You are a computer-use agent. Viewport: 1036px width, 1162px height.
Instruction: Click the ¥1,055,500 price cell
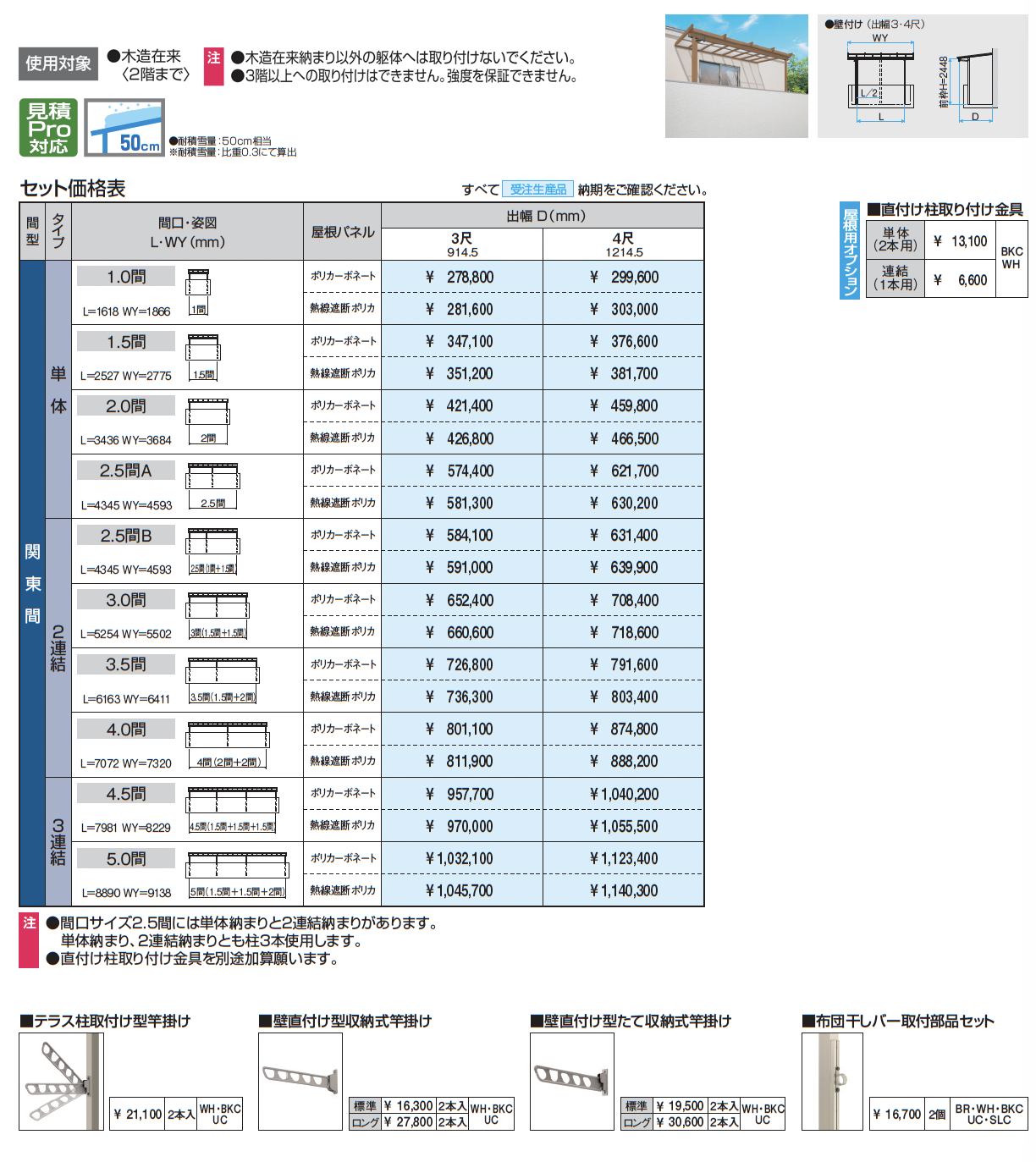coord(624,826)
